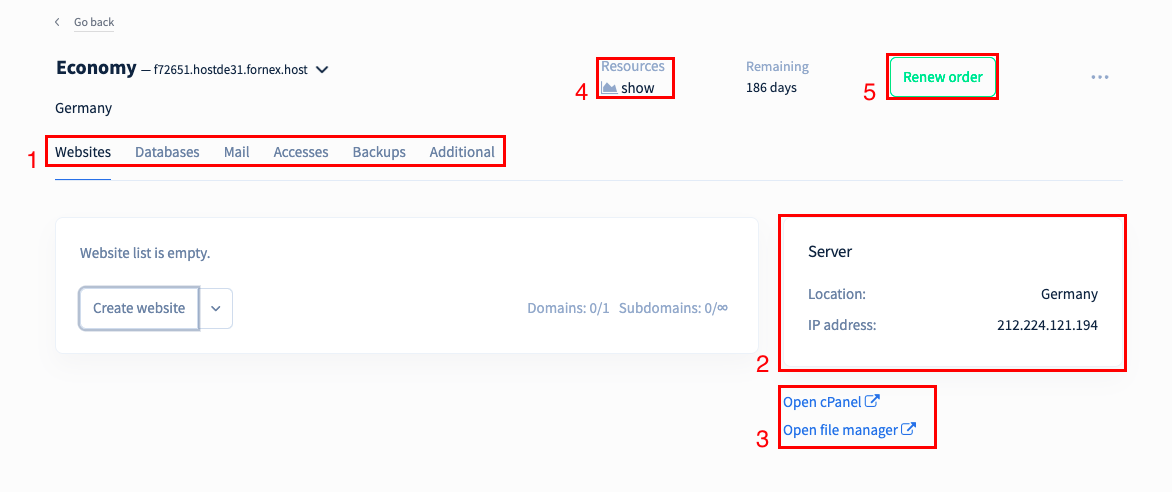Click the Open file manager link
Screen dimensions: 1172x492
840,431
